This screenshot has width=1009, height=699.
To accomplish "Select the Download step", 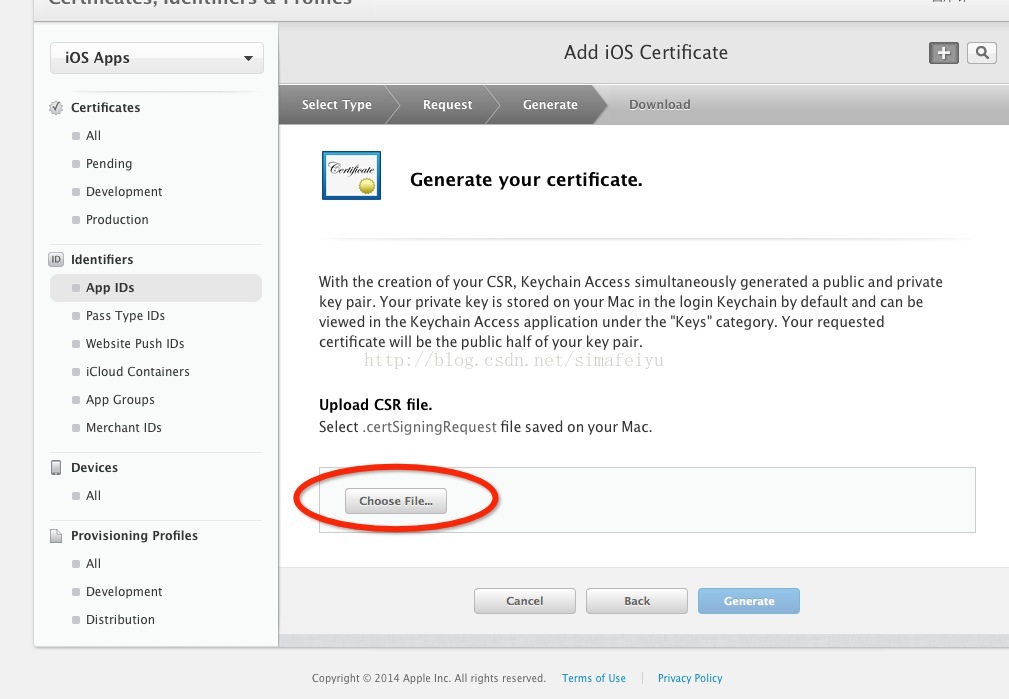I will click(x=660, y=104).
